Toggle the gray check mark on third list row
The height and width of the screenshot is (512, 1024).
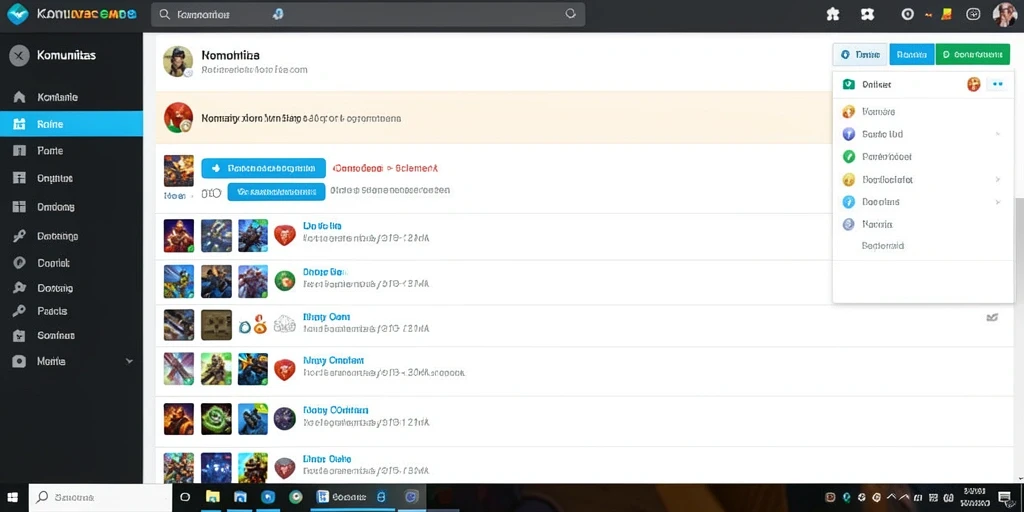pos(992,317)
